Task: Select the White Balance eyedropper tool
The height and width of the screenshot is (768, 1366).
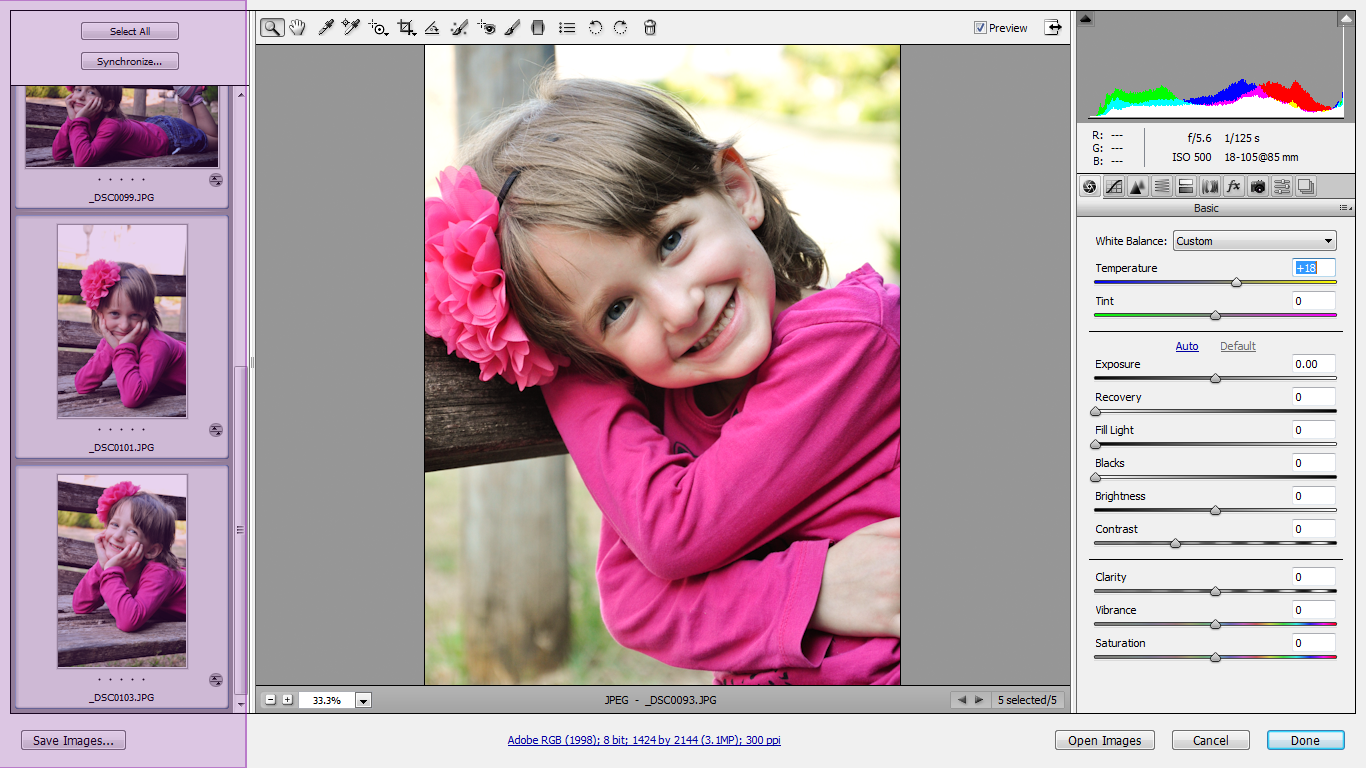Action: pos(325,28)
